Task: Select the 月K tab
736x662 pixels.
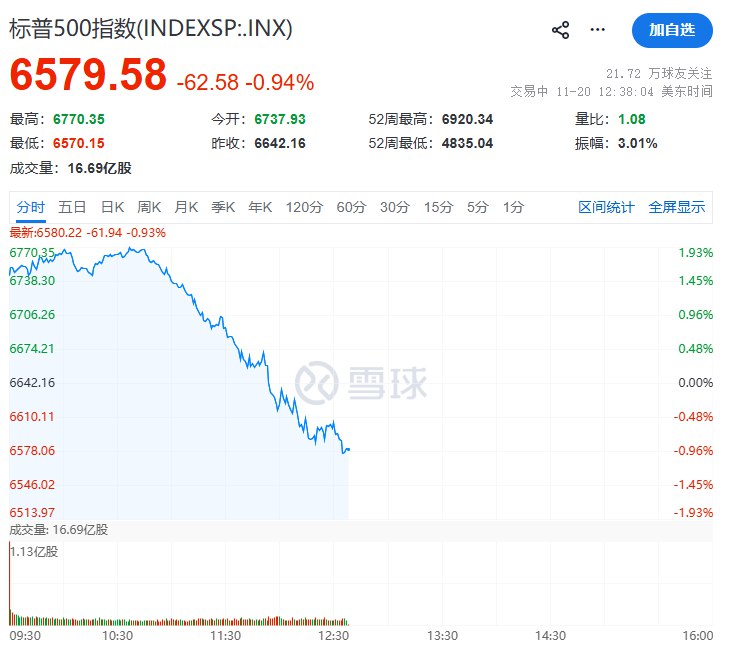Action: (x=186, y=207)
